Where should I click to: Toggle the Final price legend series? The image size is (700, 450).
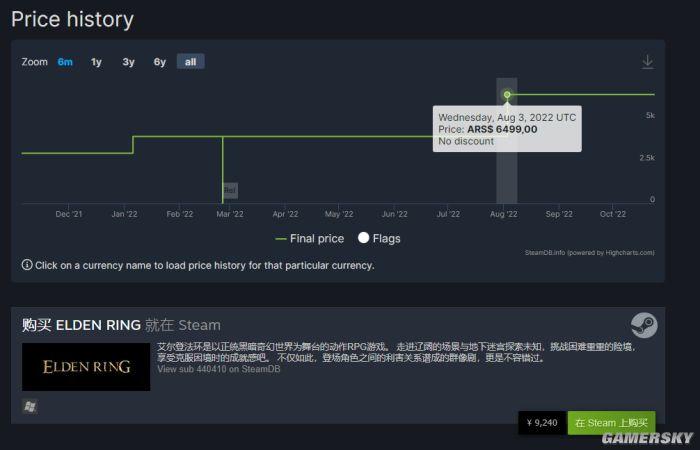310,239
